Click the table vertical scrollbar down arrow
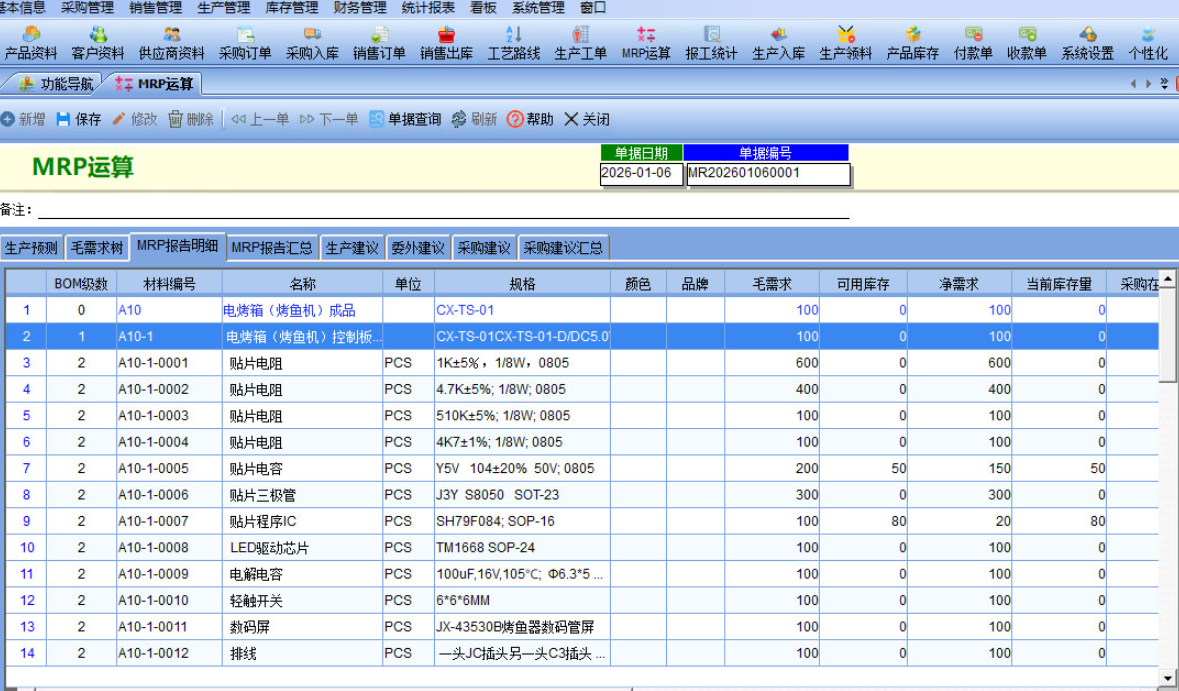This screenshot has height=691, width=1179. pos(1168,677)
